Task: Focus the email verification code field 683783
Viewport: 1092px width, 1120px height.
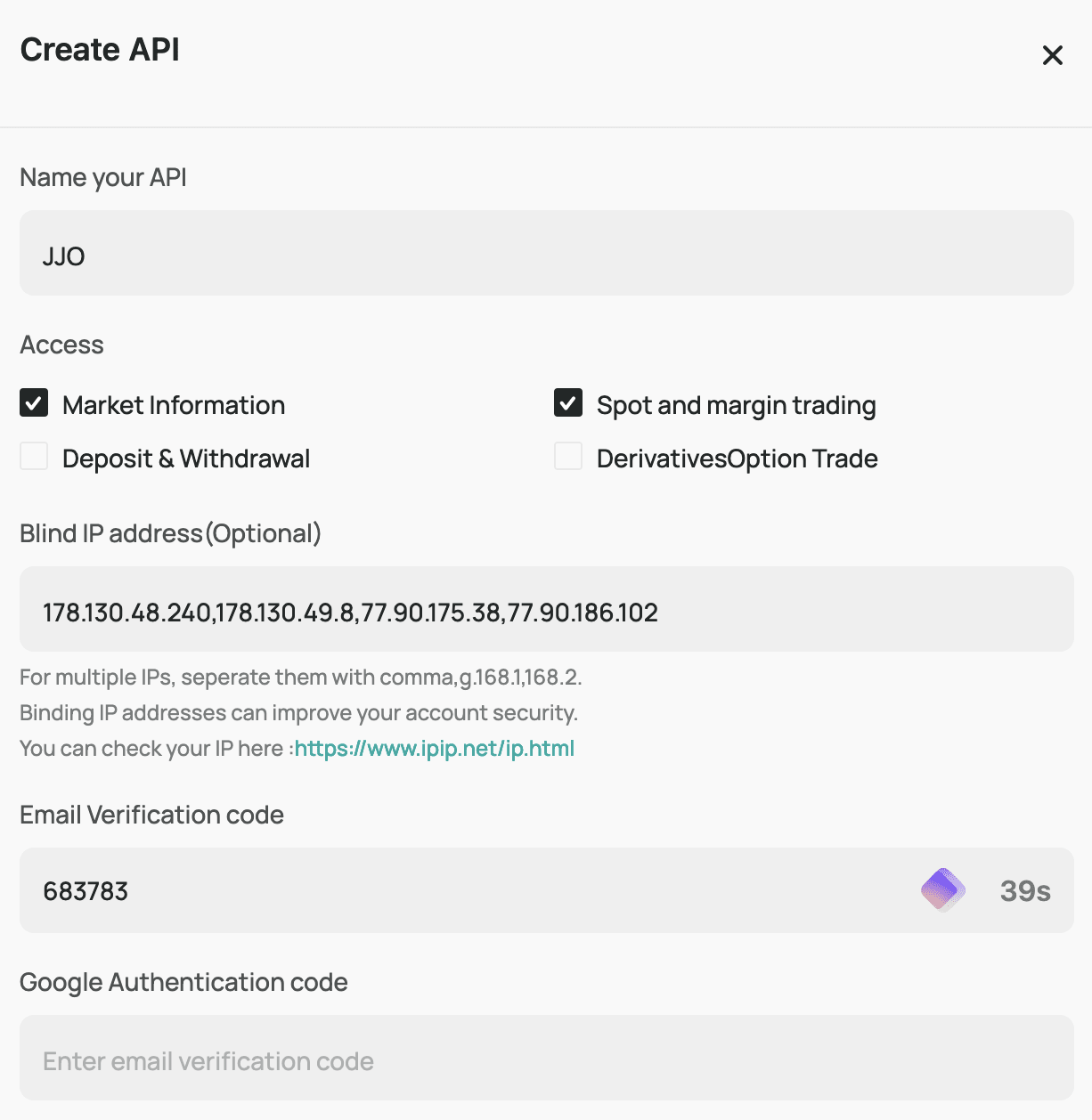Action: pos(547,890)
